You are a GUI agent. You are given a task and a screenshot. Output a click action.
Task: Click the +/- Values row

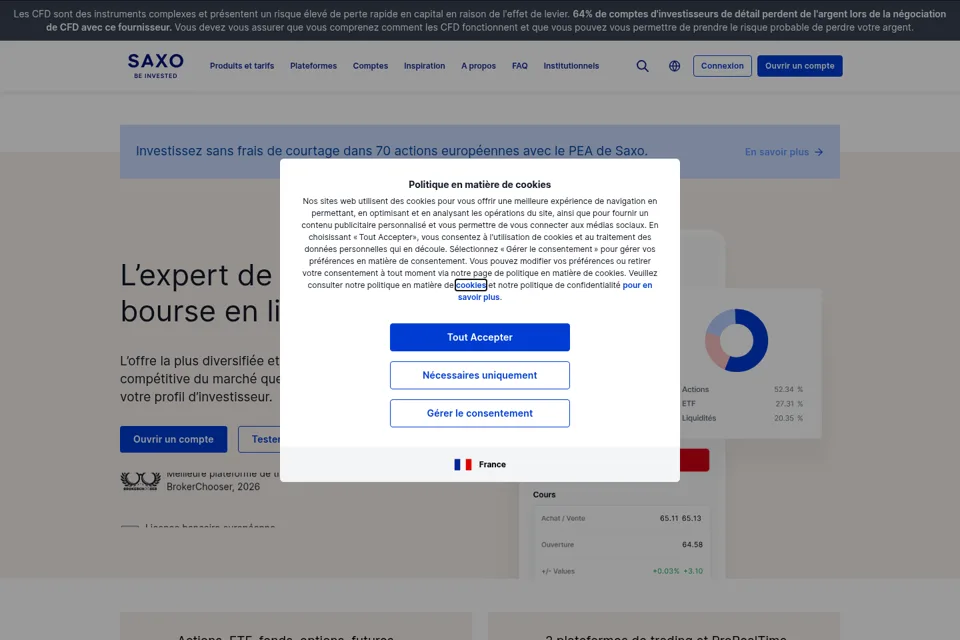pyautogui.click(x=621, y=571)
